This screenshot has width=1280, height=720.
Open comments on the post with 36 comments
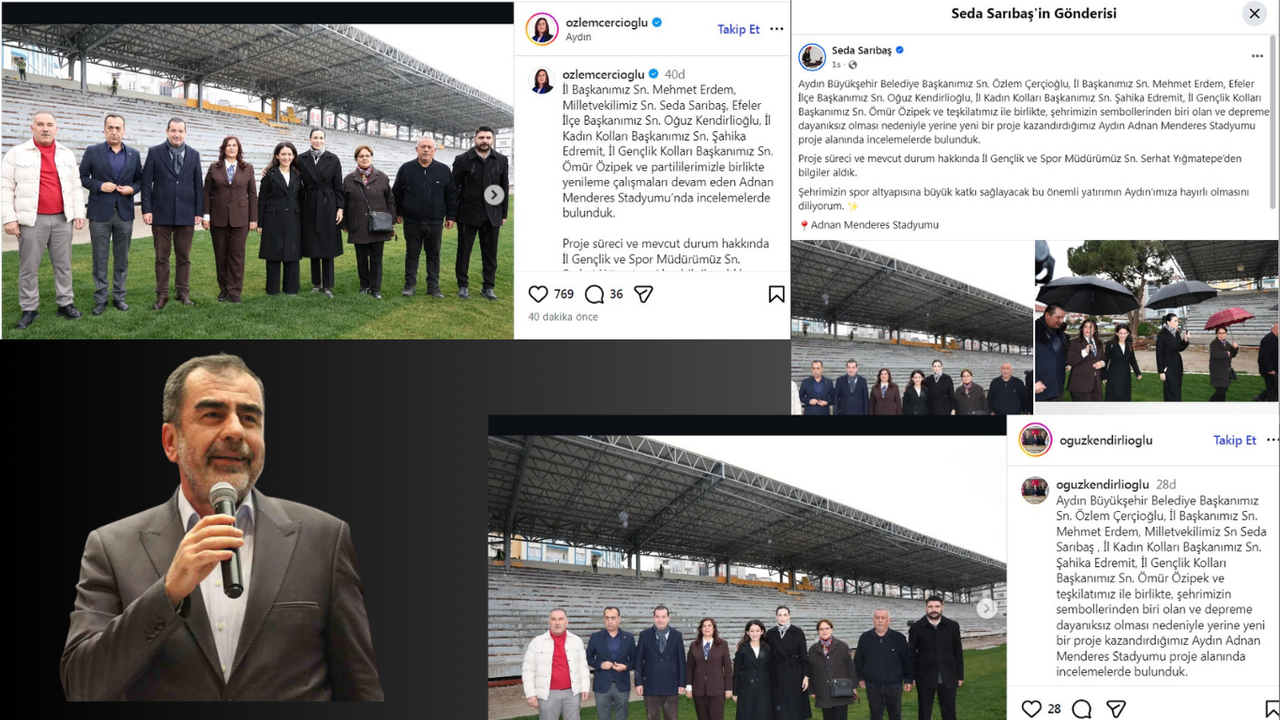pos(594,294)
